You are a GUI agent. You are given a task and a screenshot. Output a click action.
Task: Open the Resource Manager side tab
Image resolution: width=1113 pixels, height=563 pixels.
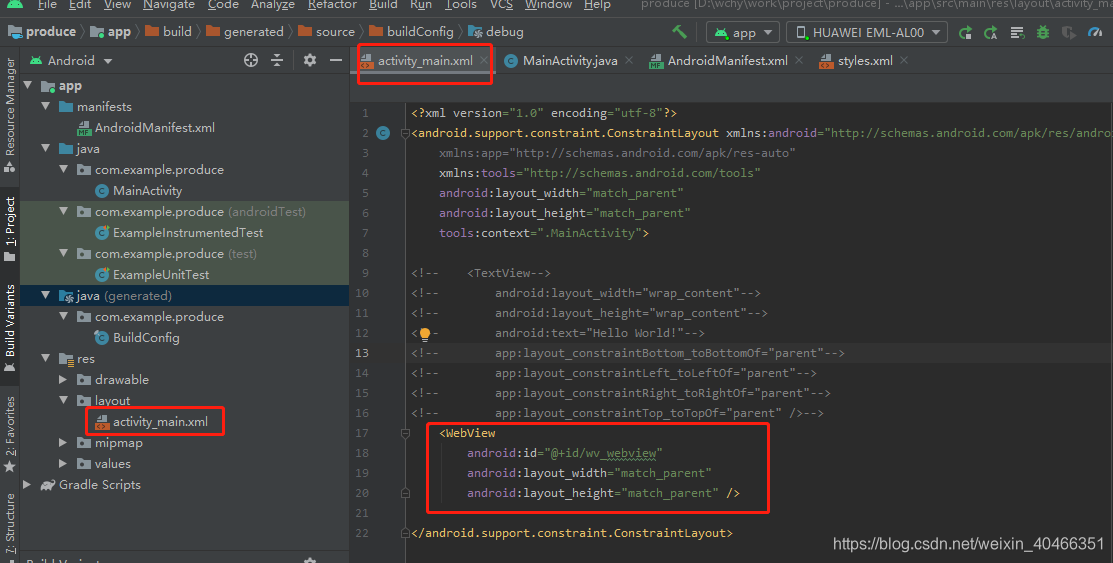pos(10,114)
